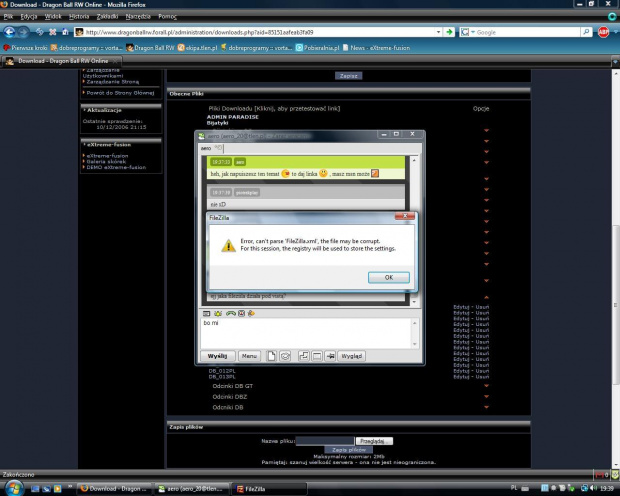Open the Widok menu
This screenshot has width=620, height=496.
click(x=53, y=16)
